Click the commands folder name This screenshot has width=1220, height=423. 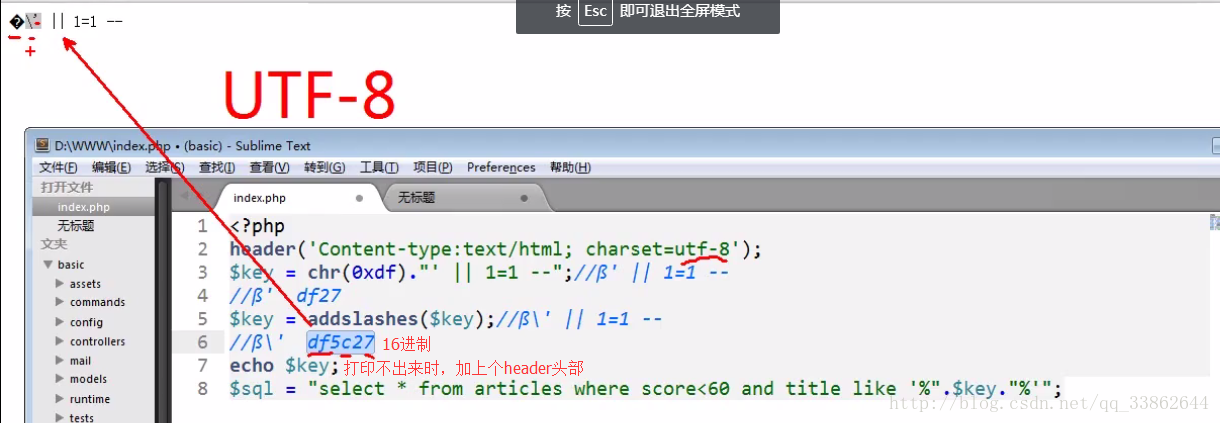pos(97,302)
